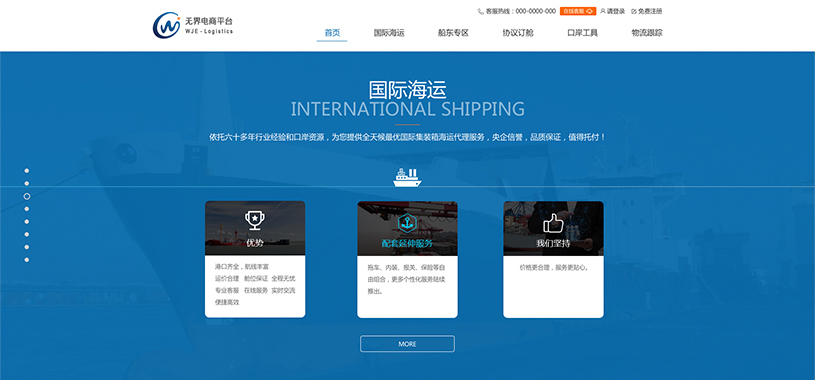Image resolution: width=815 pixels, height=380 pixels.
Task: Click the headset icon in 在线客服 button
Action: click(x=589, y=11)
